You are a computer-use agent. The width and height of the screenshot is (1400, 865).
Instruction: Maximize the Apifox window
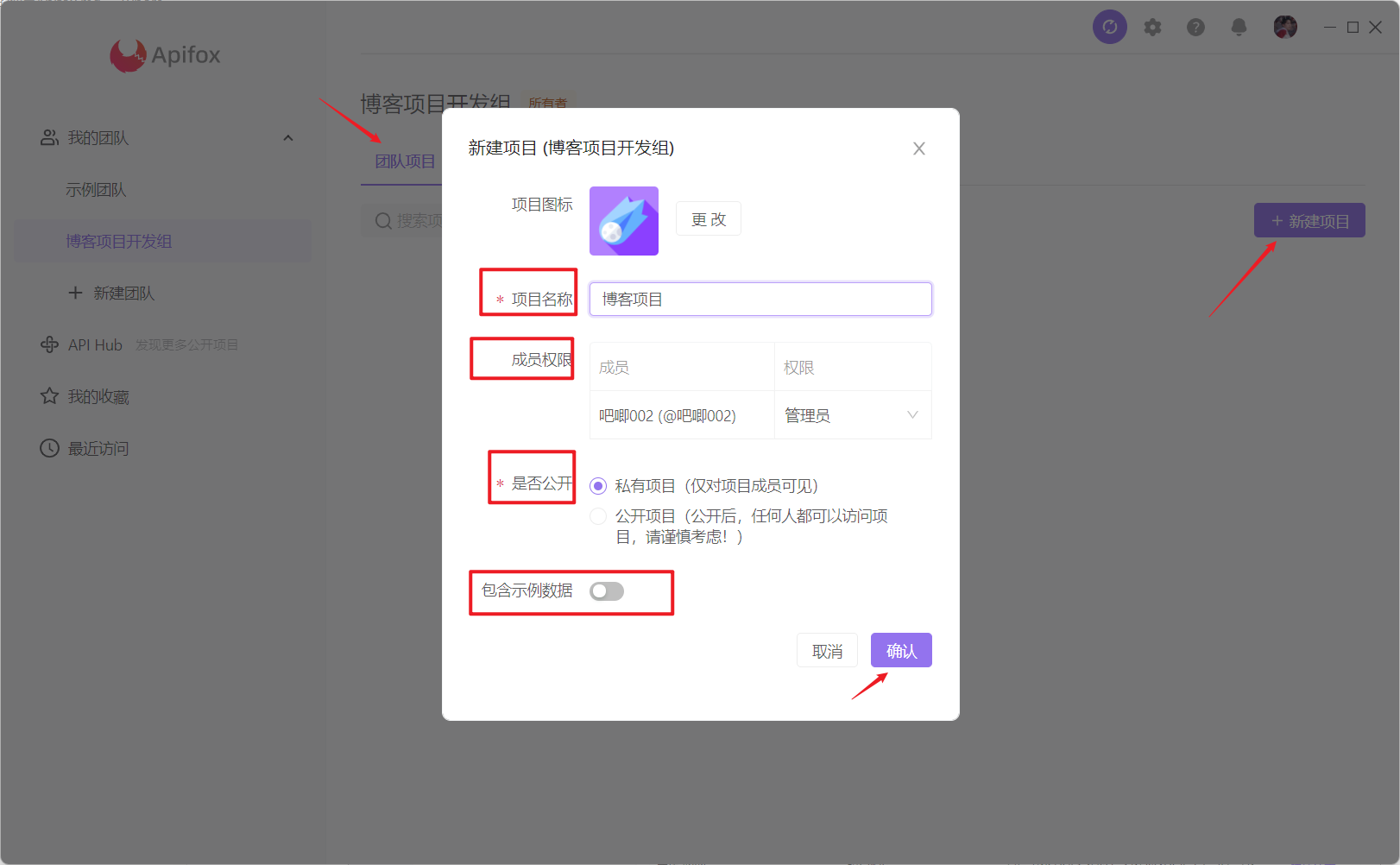(1353, 28)
